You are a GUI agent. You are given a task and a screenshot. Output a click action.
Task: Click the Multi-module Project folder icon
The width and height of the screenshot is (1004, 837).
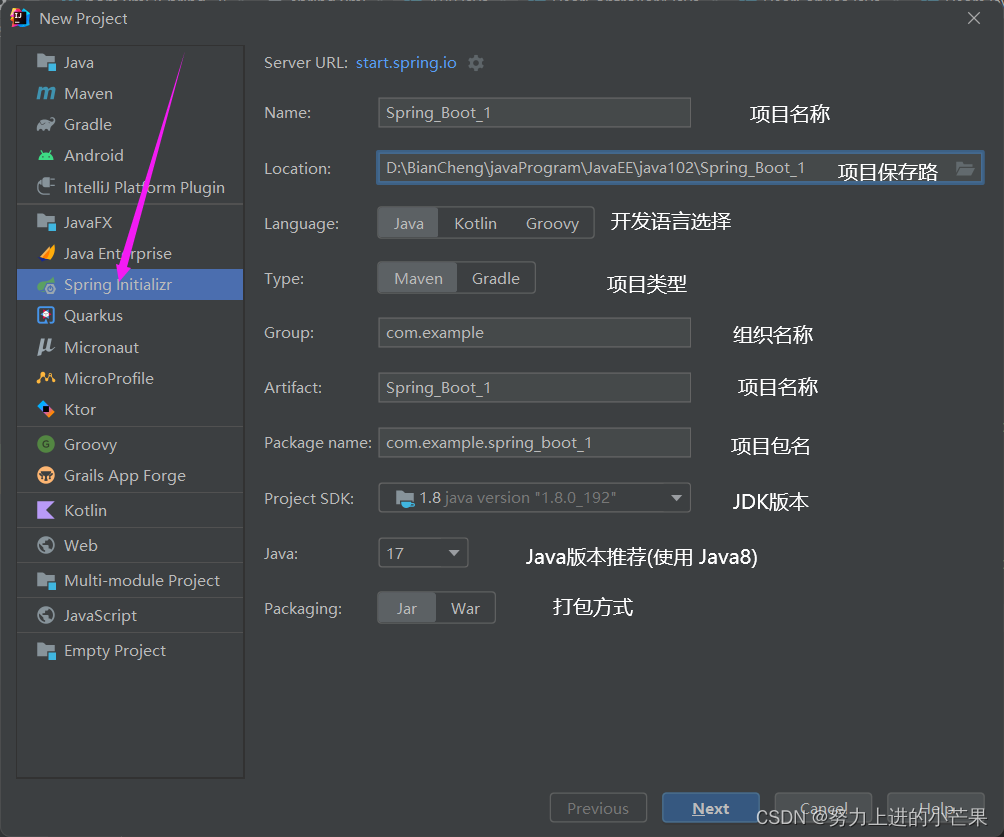46,580
